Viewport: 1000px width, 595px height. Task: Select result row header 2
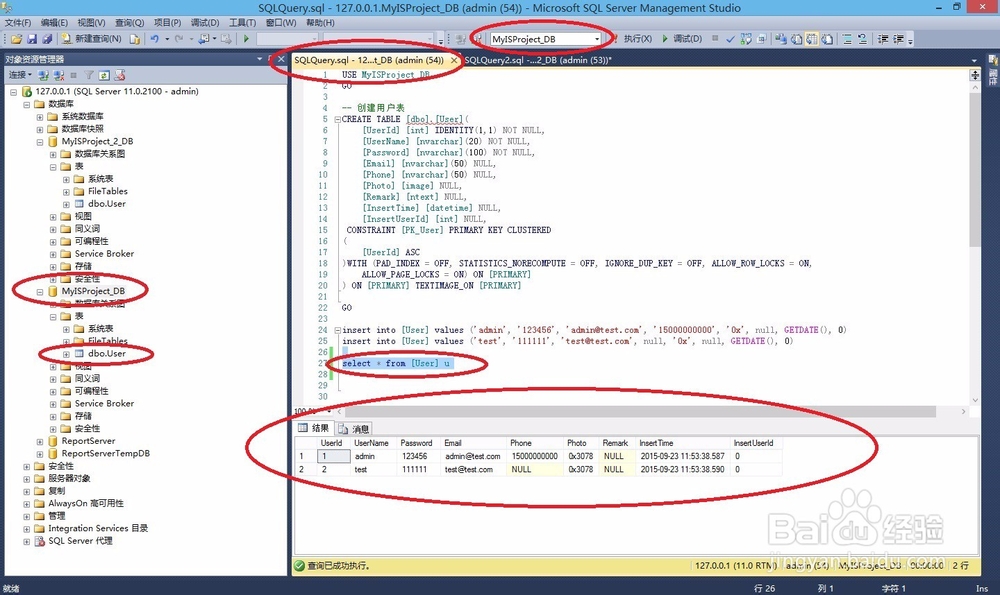point(305,469)
